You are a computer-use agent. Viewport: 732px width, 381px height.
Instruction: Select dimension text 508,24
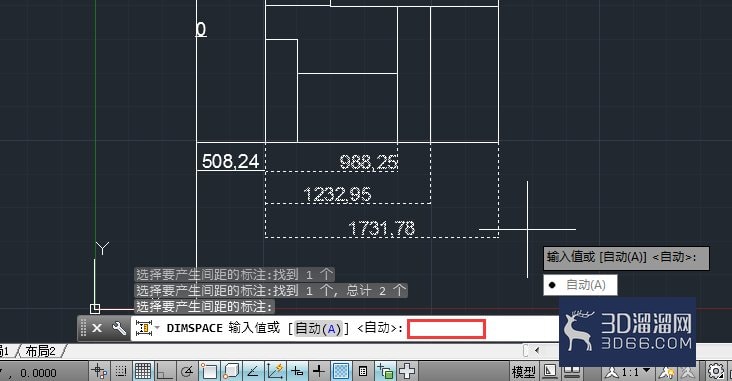pos(230,161)
